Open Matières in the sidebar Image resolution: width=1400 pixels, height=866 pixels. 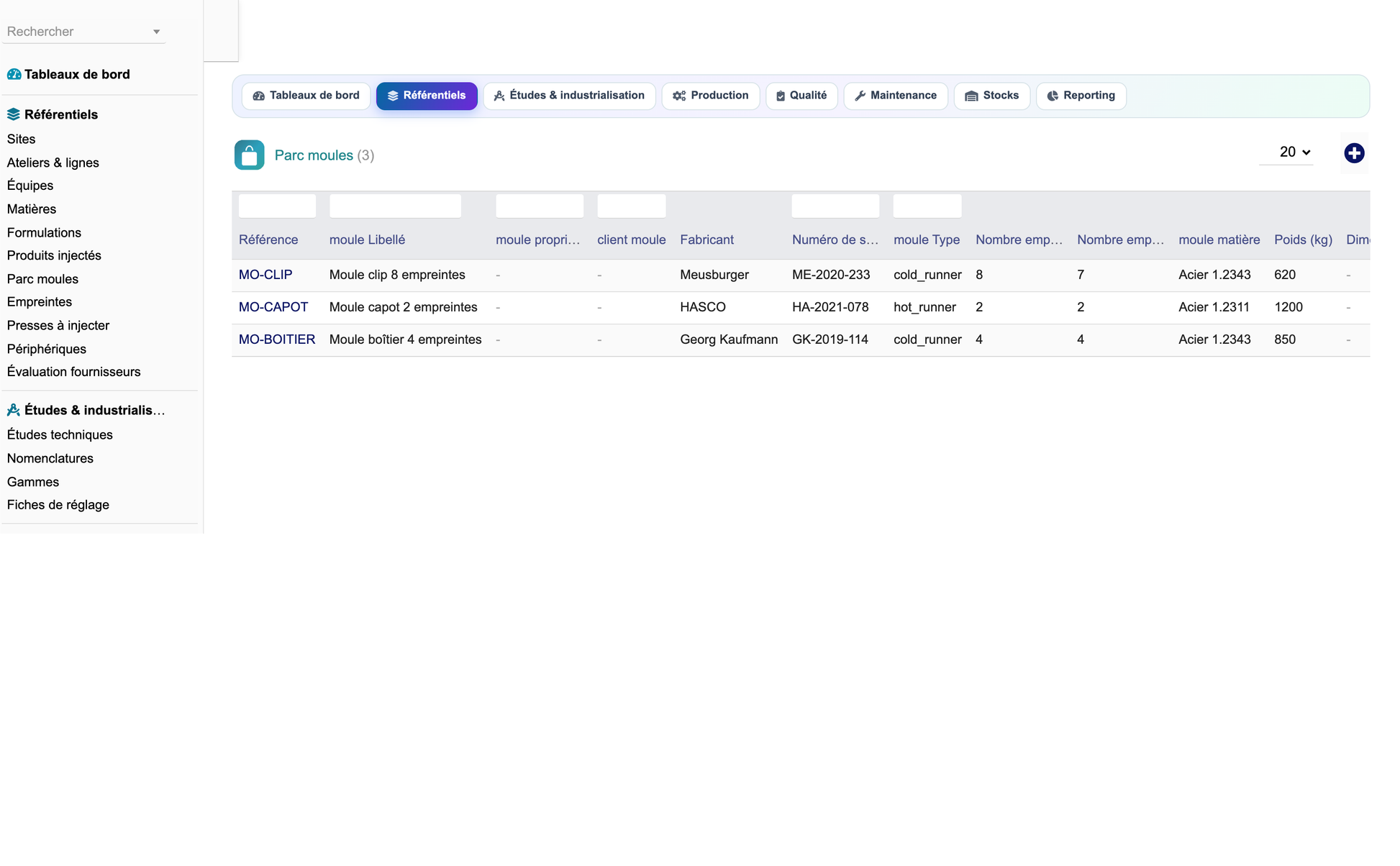pyautogui.click(x=32, y=209)
